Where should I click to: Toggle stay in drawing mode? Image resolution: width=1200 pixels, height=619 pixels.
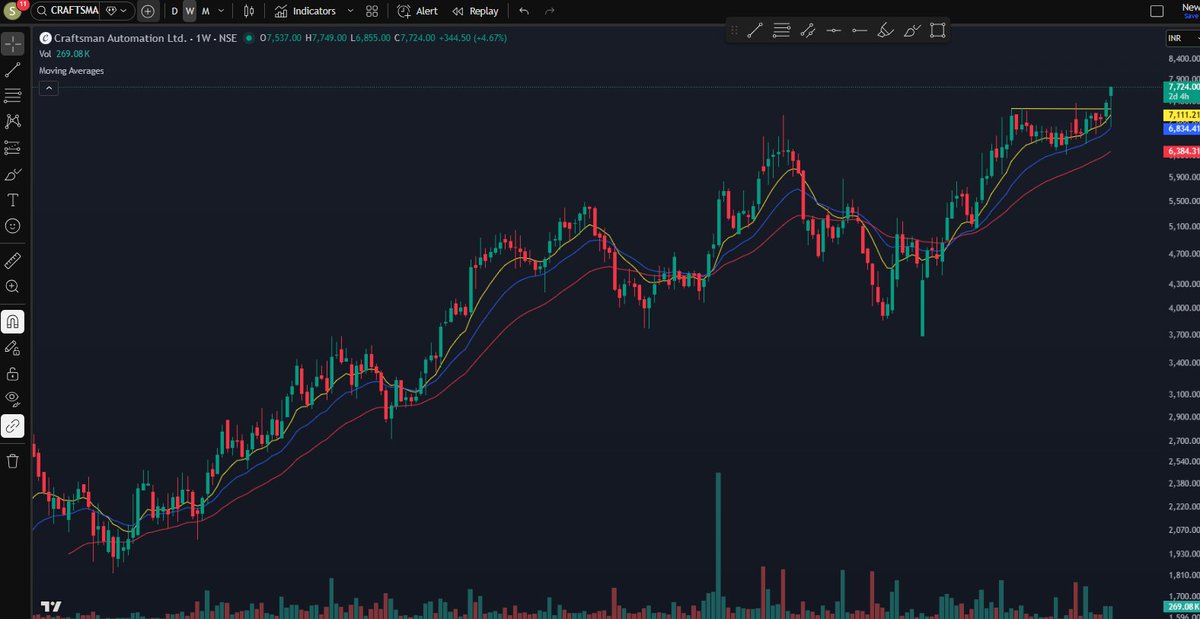coord(12,348)
